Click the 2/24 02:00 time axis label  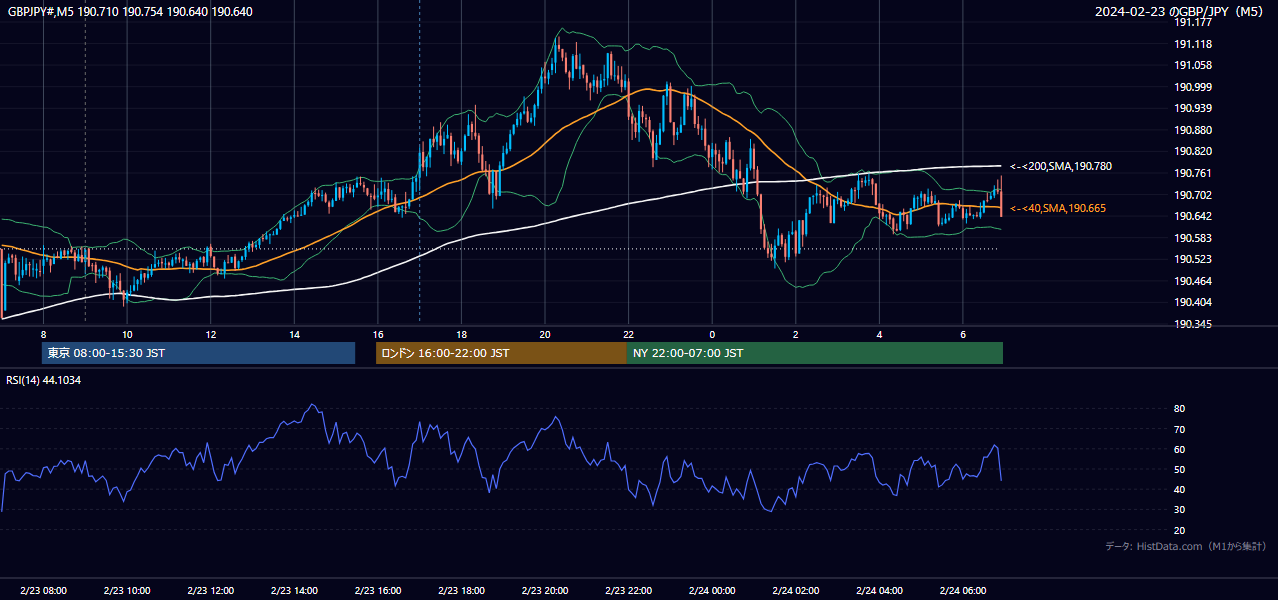tap(796, 591)
